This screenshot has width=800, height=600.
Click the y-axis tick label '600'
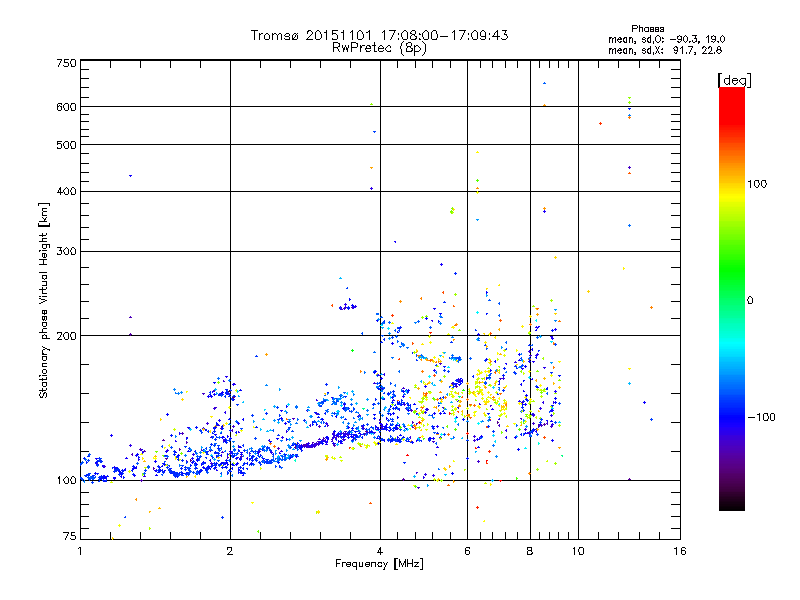66,107
